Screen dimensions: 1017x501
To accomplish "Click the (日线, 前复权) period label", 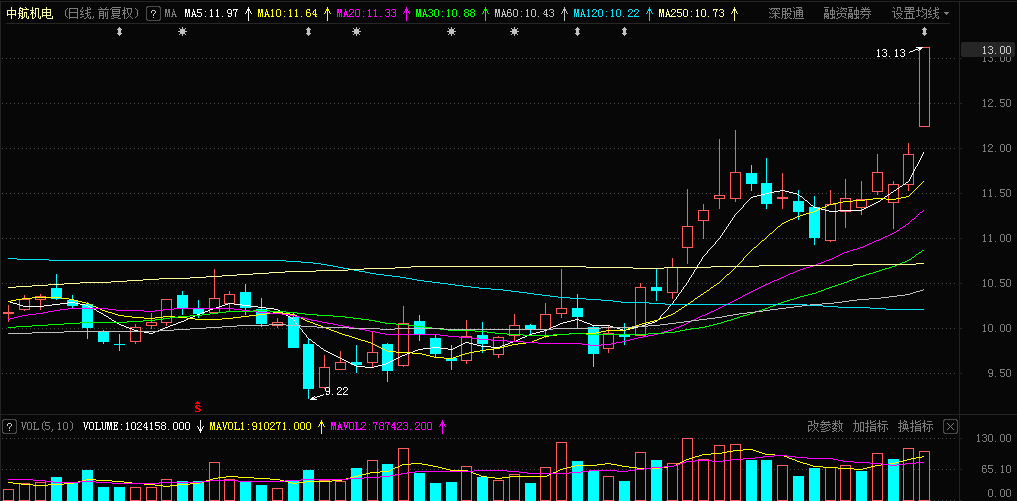I will coord(103,13).
